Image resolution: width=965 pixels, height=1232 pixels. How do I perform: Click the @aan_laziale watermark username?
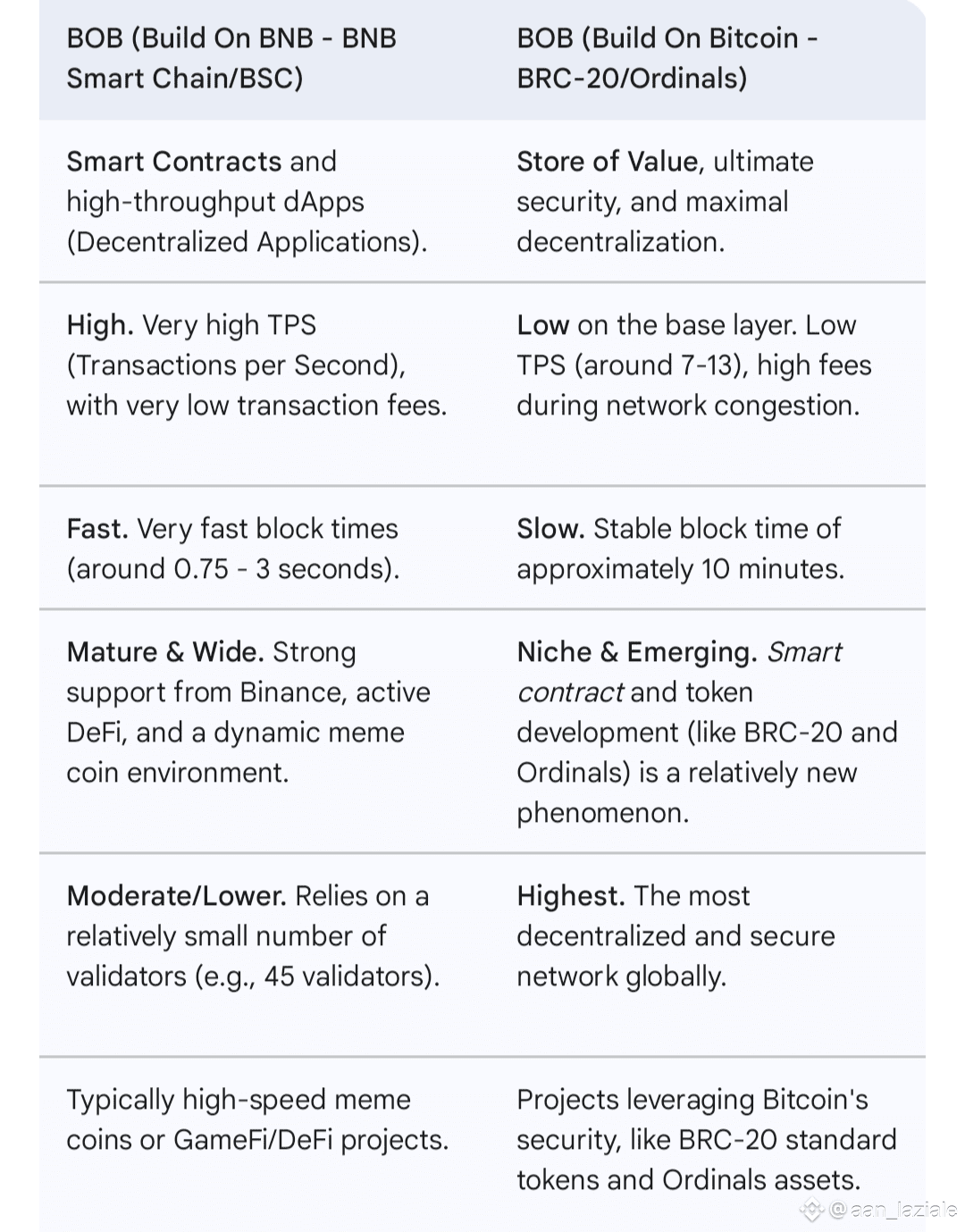(894, 1210)
